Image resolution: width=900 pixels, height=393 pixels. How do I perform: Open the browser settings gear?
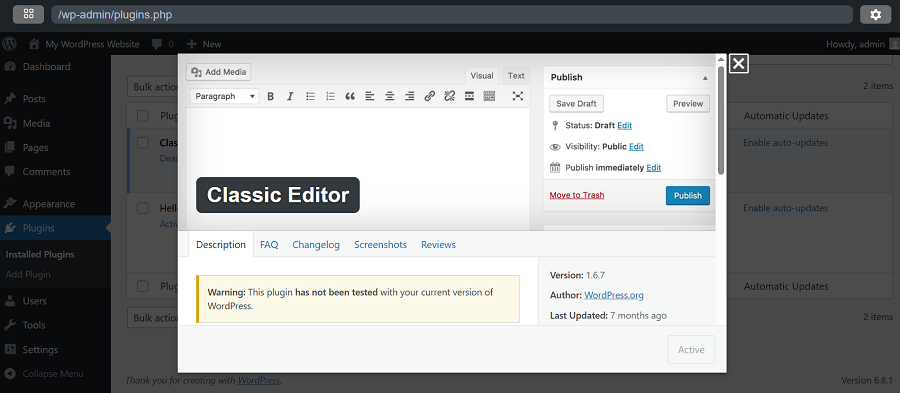(x=875, y=15)
